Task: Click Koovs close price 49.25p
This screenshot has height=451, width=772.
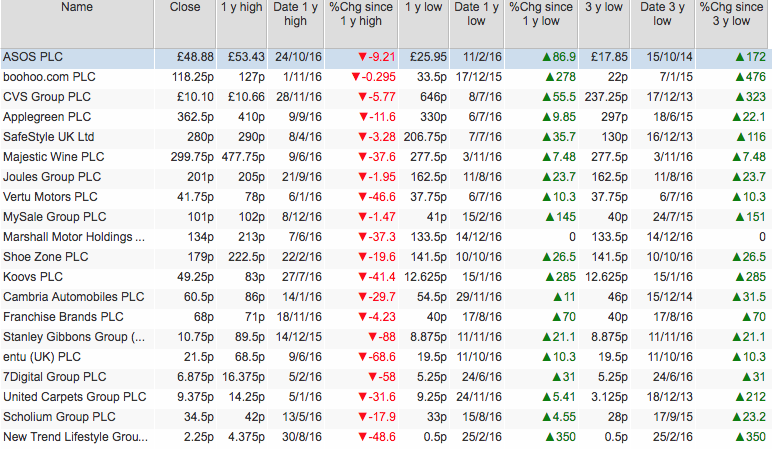Action: click(195, 277)
